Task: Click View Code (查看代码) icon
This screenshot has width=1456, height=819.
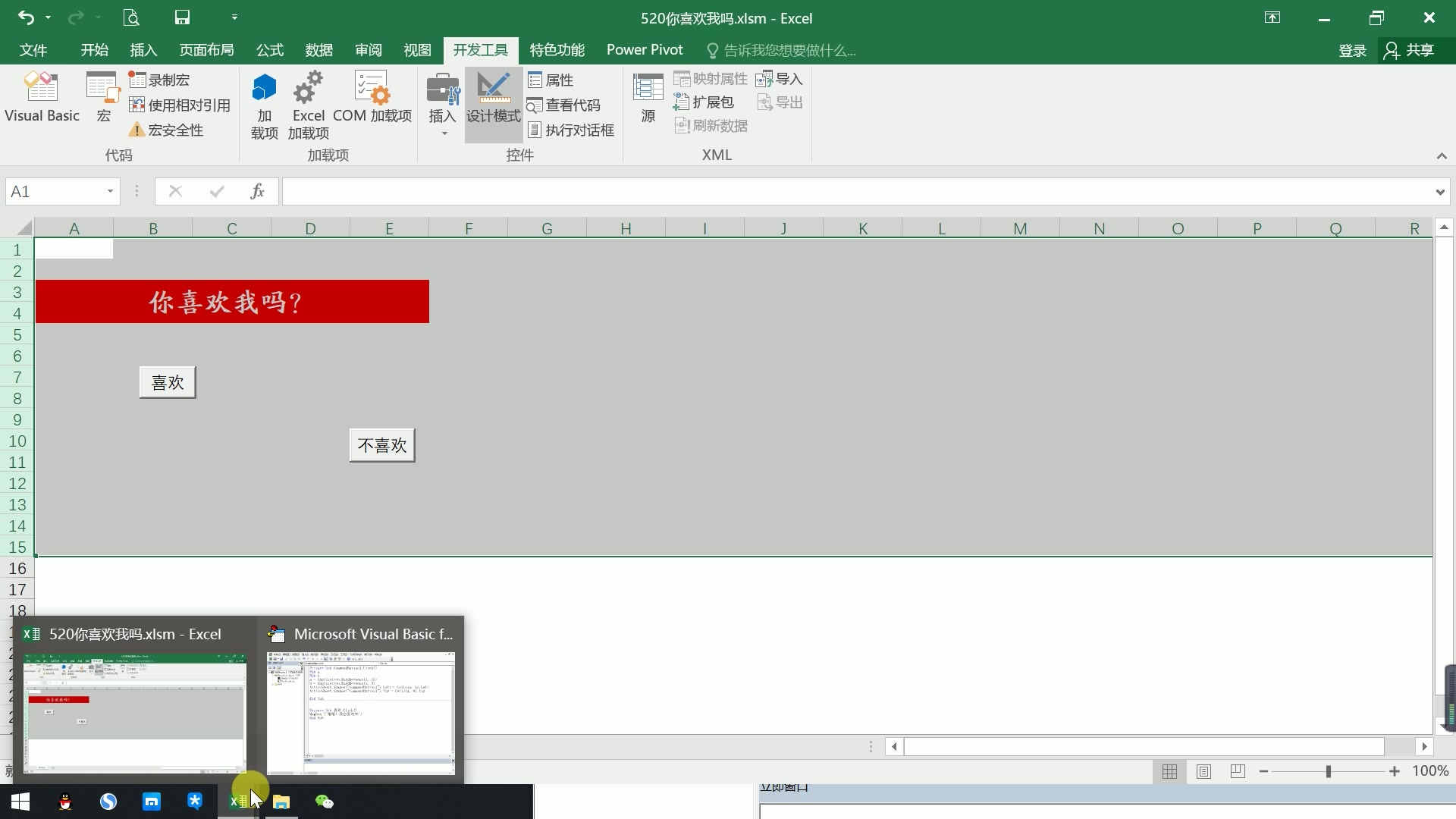Action: 535,105
